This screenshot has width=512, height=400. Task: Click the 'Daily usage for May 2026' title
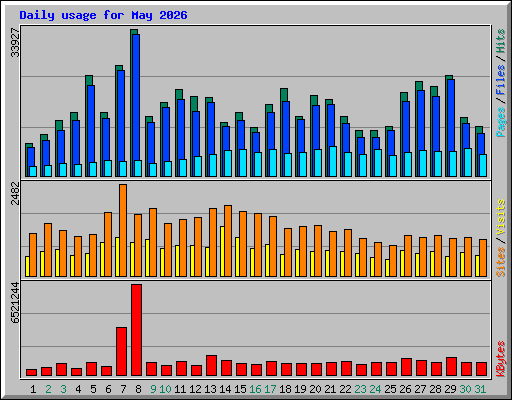coord(103,16)
